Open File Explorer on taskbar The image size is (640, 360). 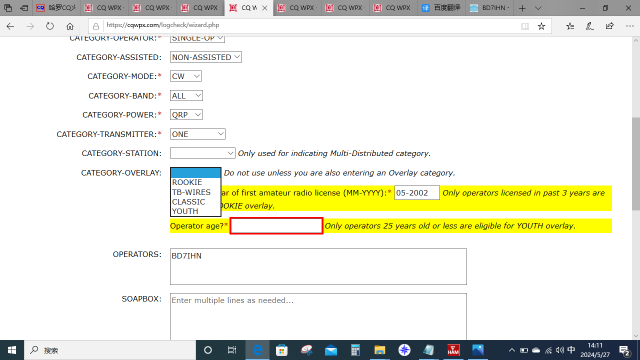point(380,350)
